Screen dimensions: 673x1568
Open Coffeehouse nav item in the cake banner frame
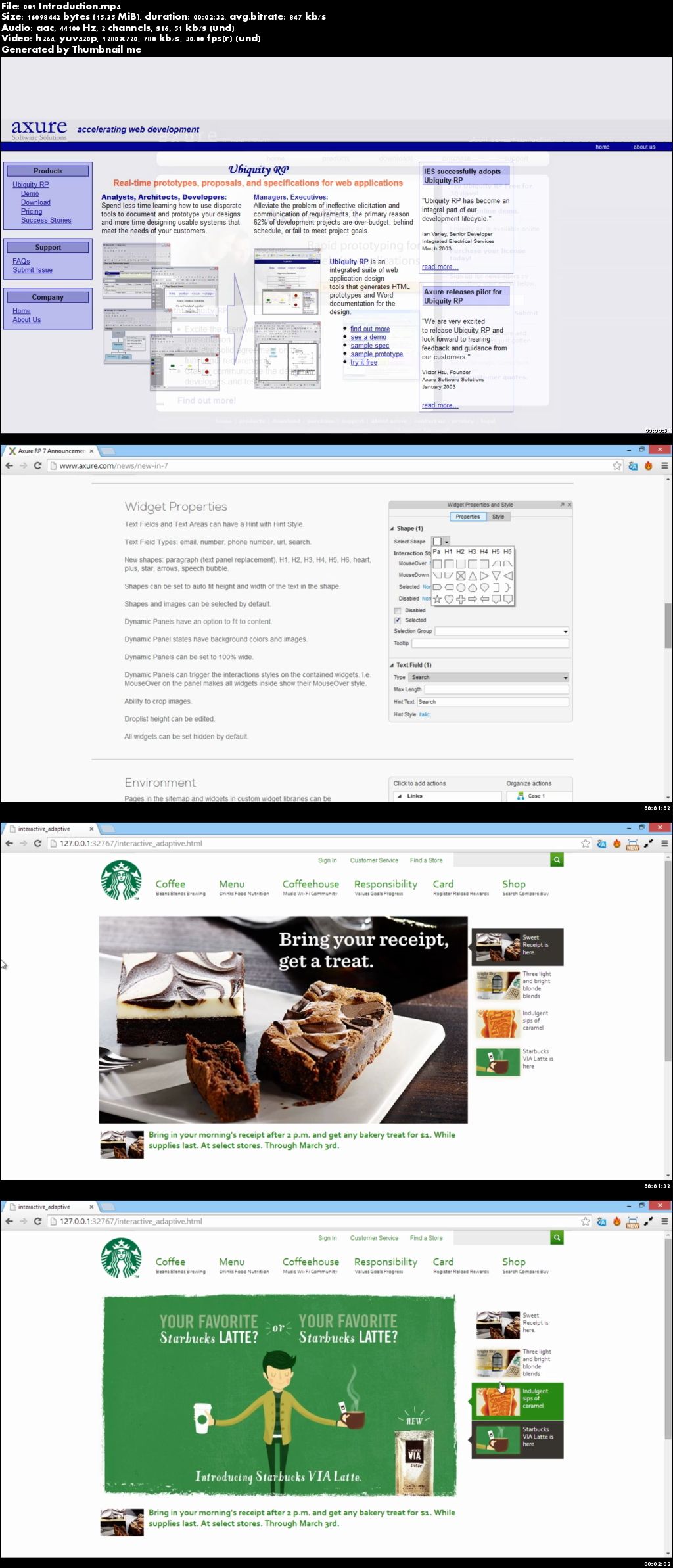click(x=311, y=884)
